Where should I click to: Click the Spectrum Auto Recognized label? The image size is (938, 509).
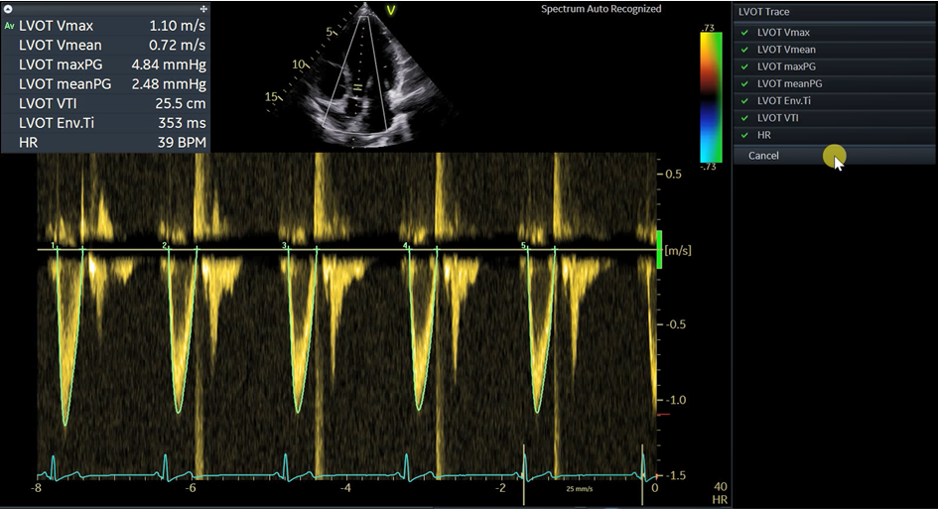tap(601, 9)
